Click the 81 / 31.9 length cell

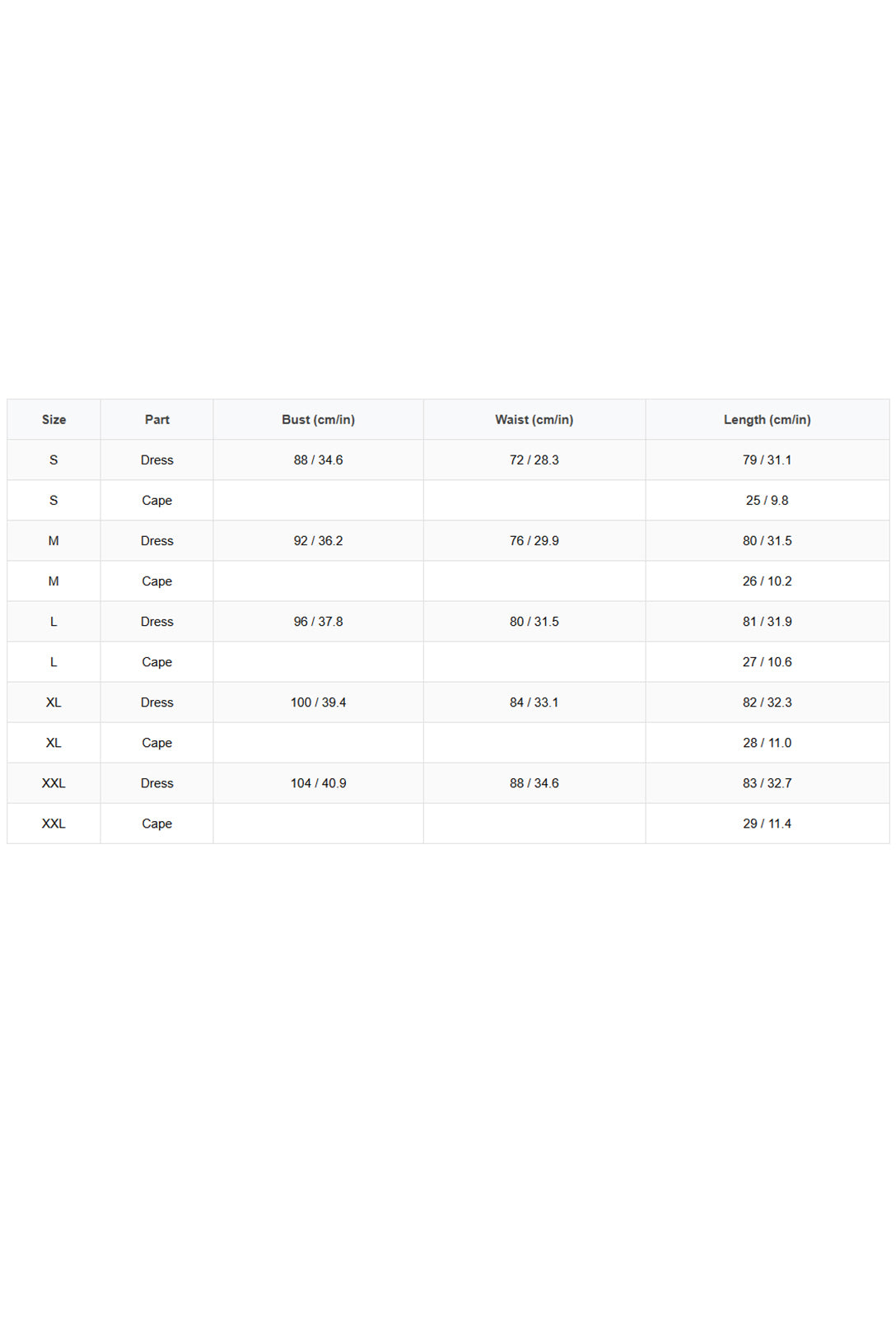767,621
